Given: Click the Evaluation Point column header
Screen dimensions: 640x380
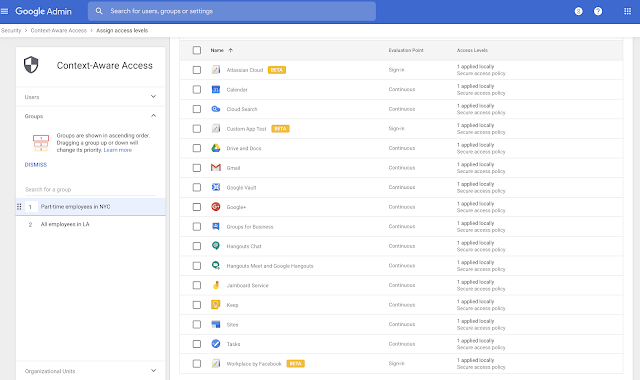Looking at the screenshot, I should pos(406,50).
